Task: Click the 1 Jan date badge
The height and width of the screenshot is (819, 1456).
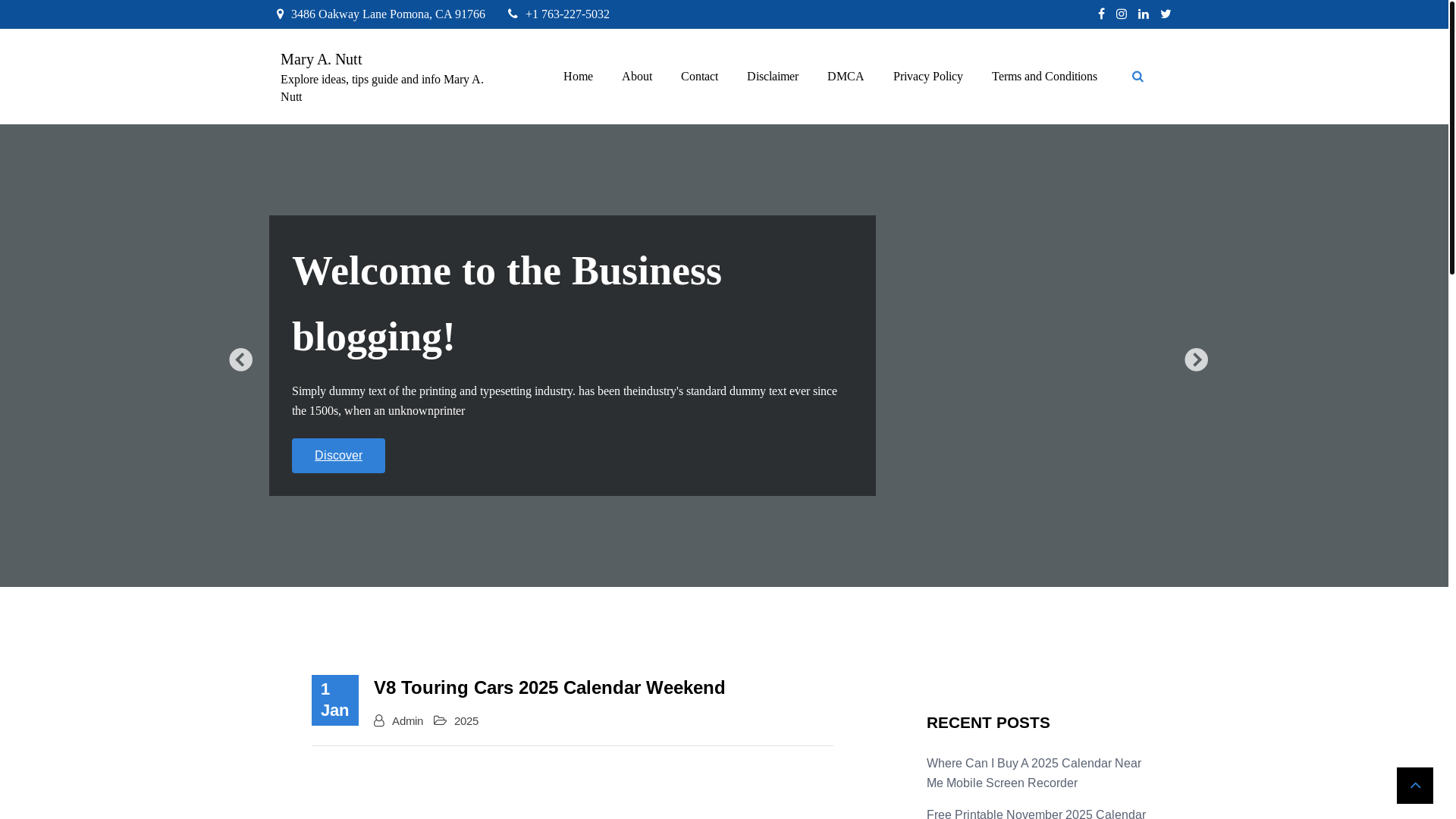Action: [x=335, y=700]
